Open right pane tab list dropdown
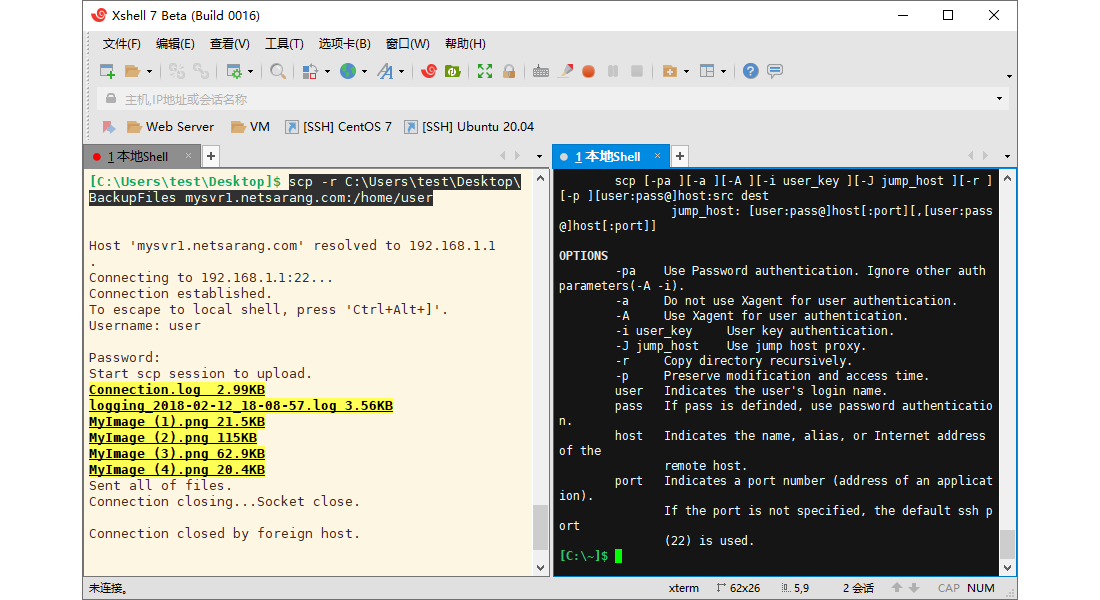The image size is (1100, 600). 1007,156
